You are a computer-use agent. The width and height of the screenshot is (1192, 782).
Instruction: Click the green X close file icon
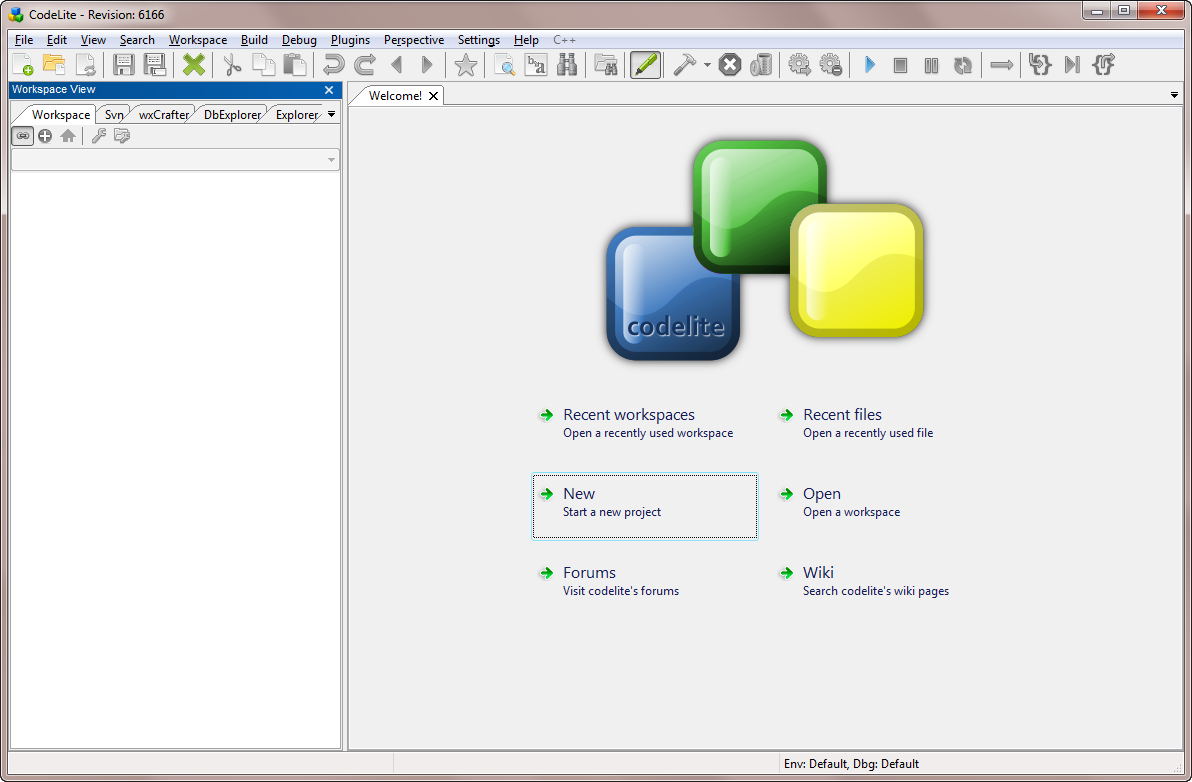194,65
